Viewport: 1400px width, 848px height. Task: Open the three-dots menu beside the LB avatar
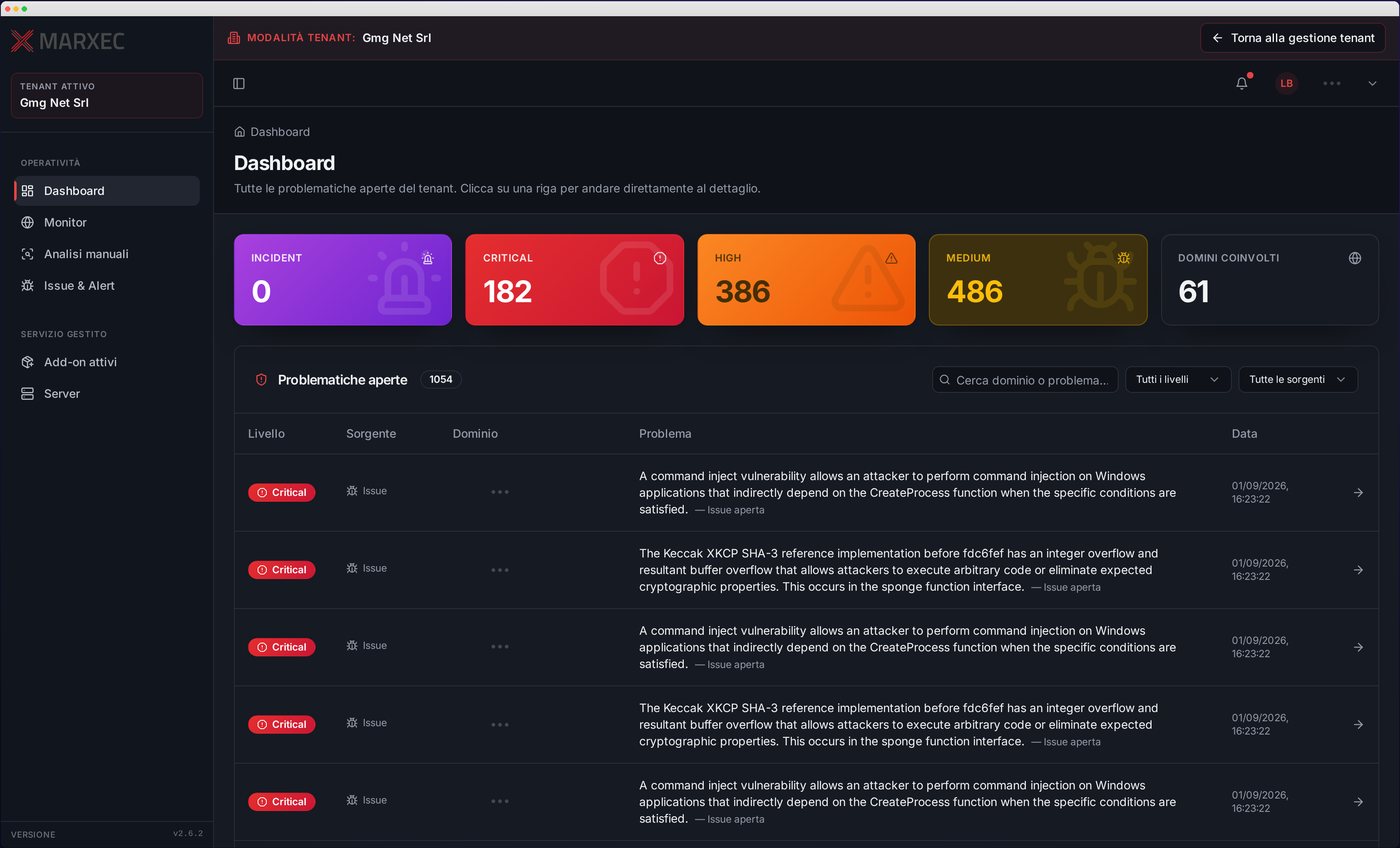[1332, 84]
